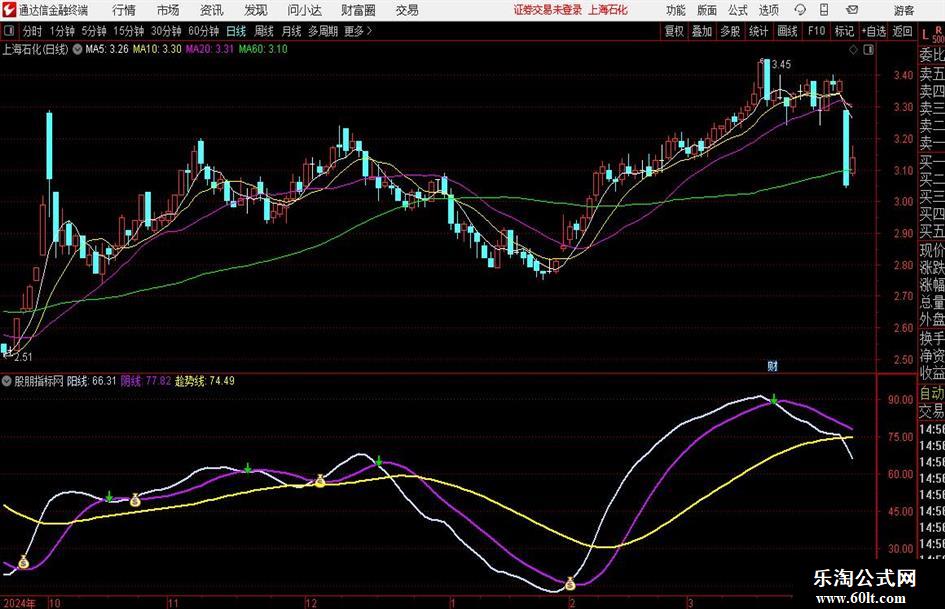Click the money bag signal near 2024年
The width and height of the screenshot is (945, 609).
(x=23, y=562)
